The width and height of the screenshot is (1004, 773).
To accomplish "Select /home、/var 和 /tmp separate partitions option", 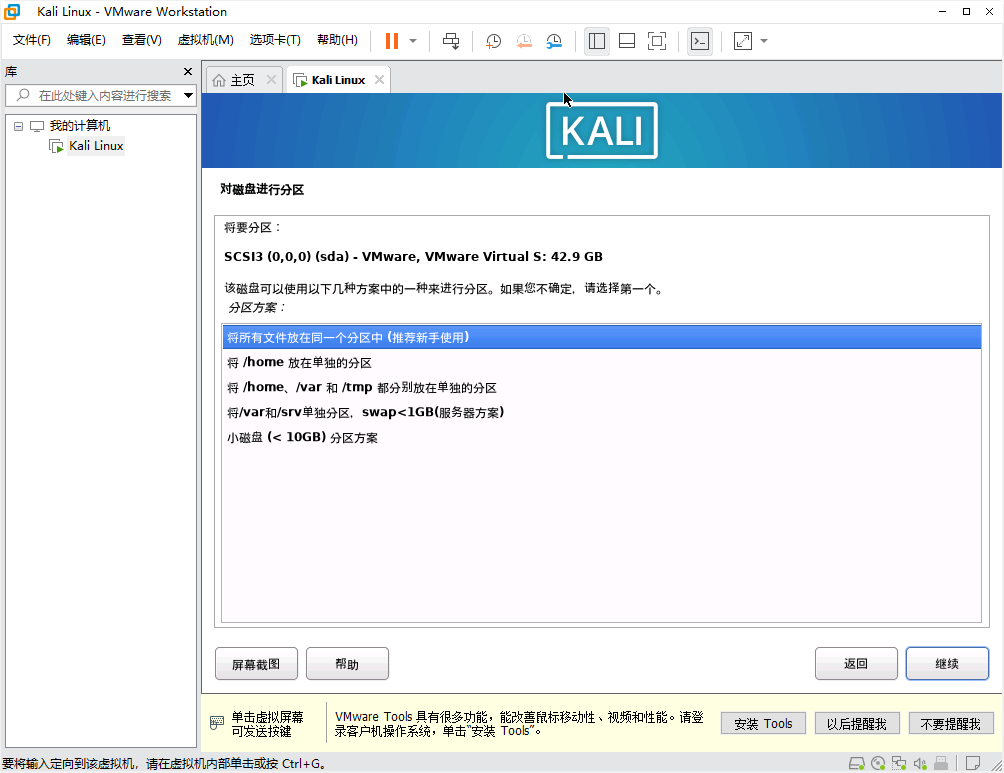I will (x=601, y=387).
